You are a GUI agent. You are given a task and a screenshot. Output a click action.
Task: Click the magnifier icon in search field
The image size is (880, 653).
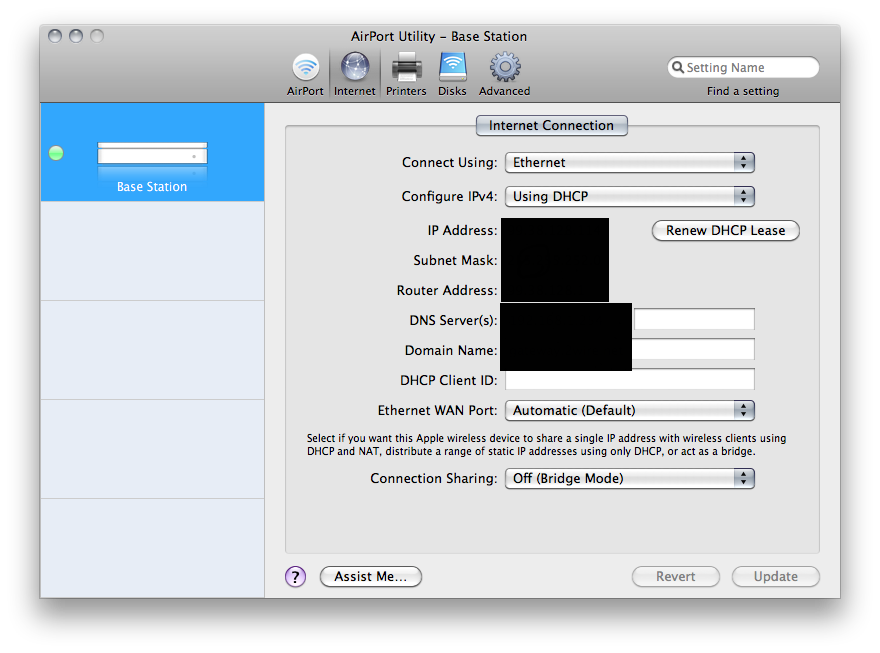tap(678, 67)
